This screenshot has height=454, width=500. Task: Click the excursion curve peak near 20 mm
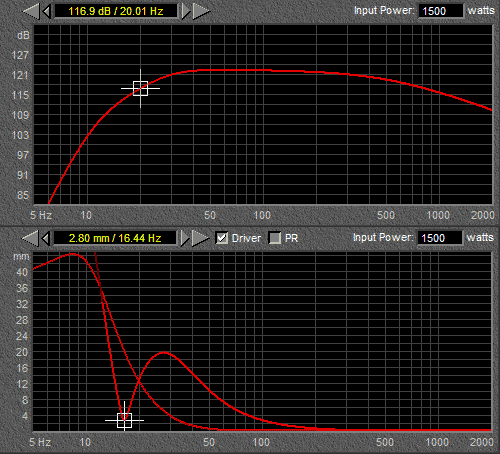(x=163, y=352)
